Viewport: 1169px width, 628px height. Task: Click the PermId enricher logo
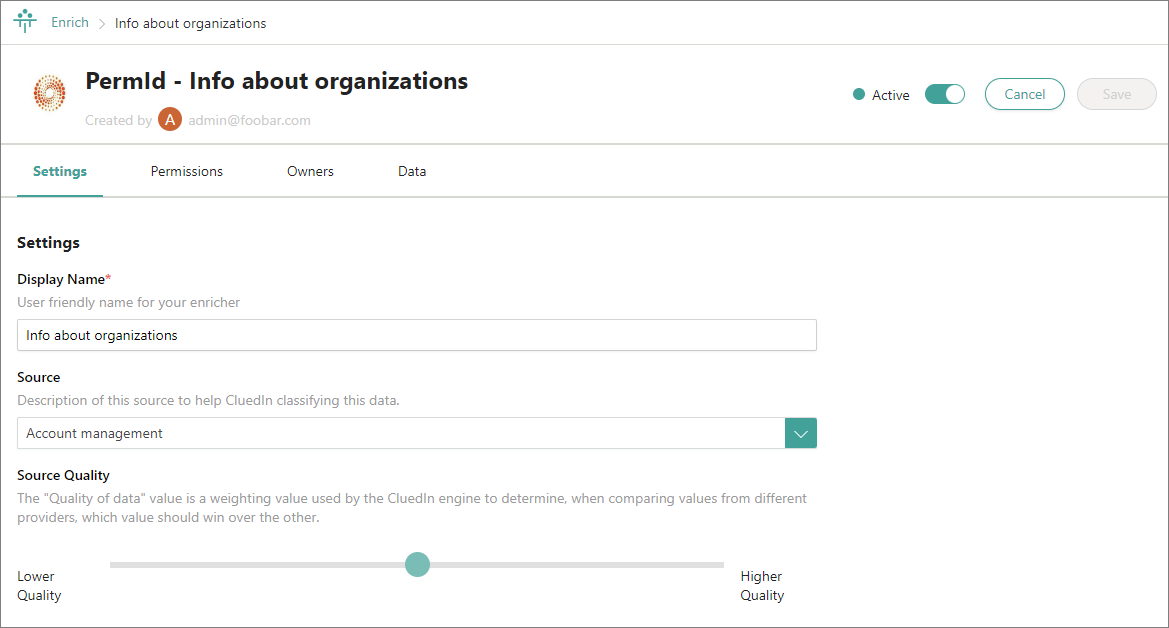tap(49, 93)
